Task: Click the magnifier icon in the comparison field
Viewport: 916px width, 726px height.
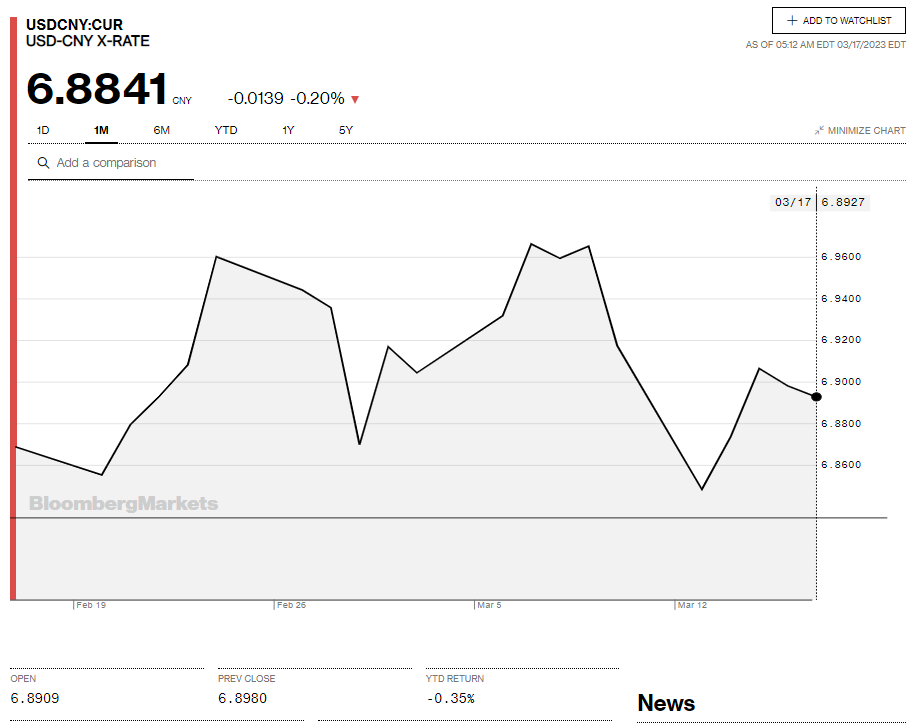Action: 43,163
